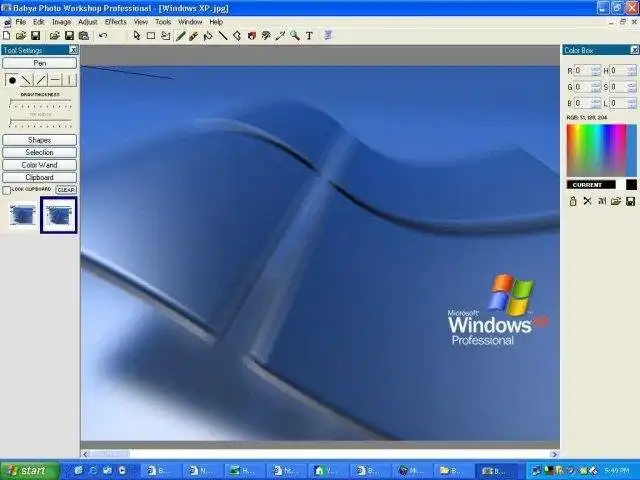Select the eyedropper color picker tool

(x=280, y=36)
